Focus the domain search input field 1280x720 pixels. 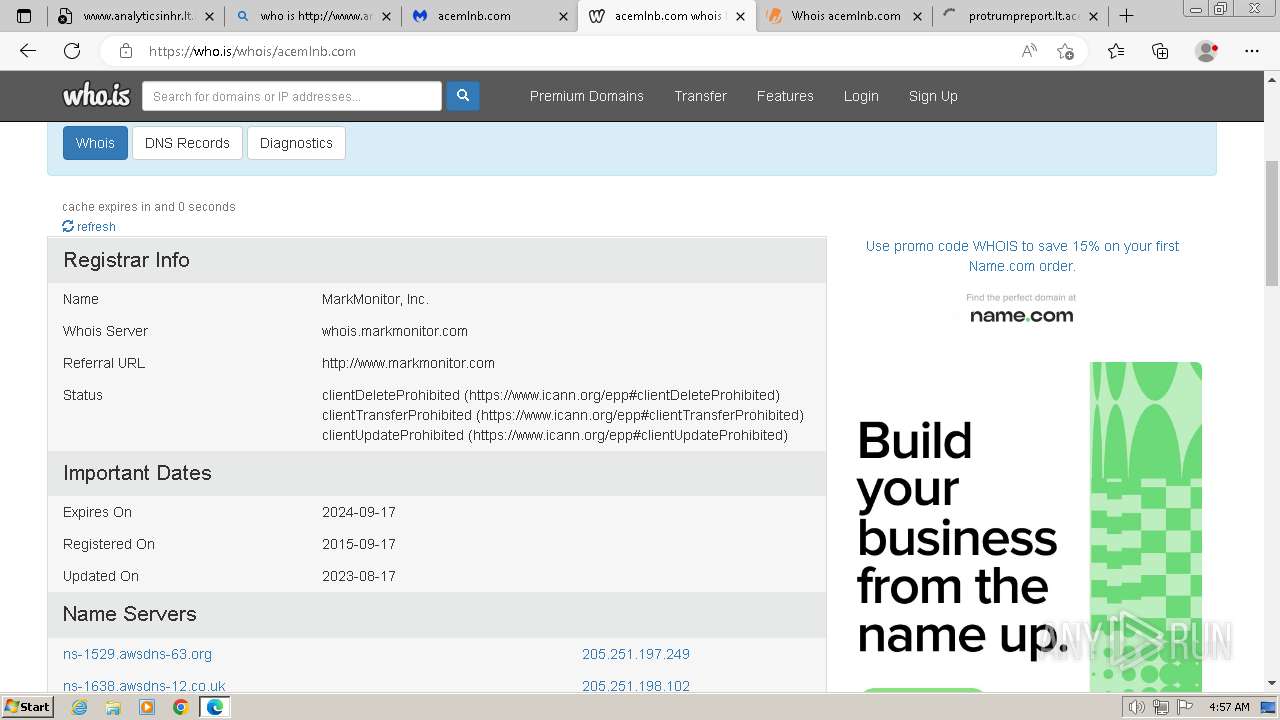point(292,96)
